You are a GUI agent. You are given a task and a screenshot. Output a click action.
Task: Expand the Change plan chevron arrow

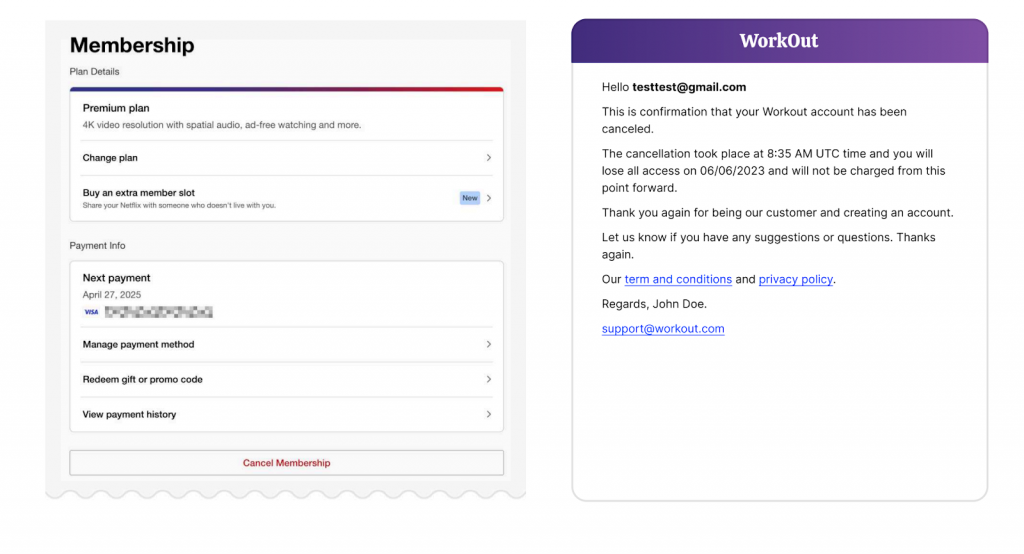coord(488,158)
